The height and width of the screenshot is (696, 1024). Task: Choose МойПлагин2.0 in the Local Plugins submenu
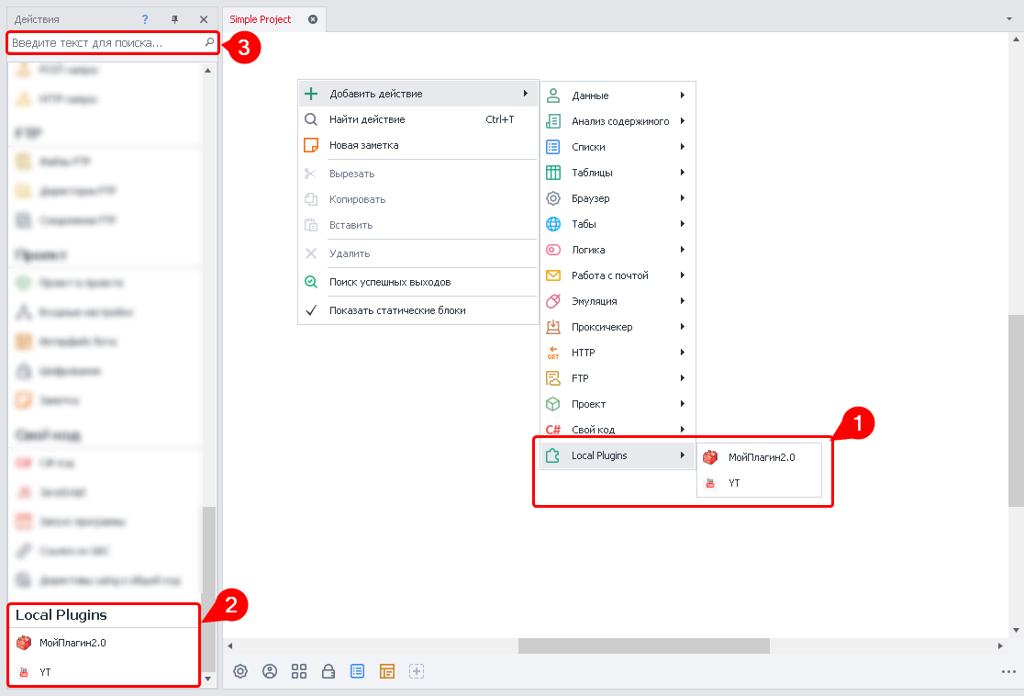click(761, 457)
